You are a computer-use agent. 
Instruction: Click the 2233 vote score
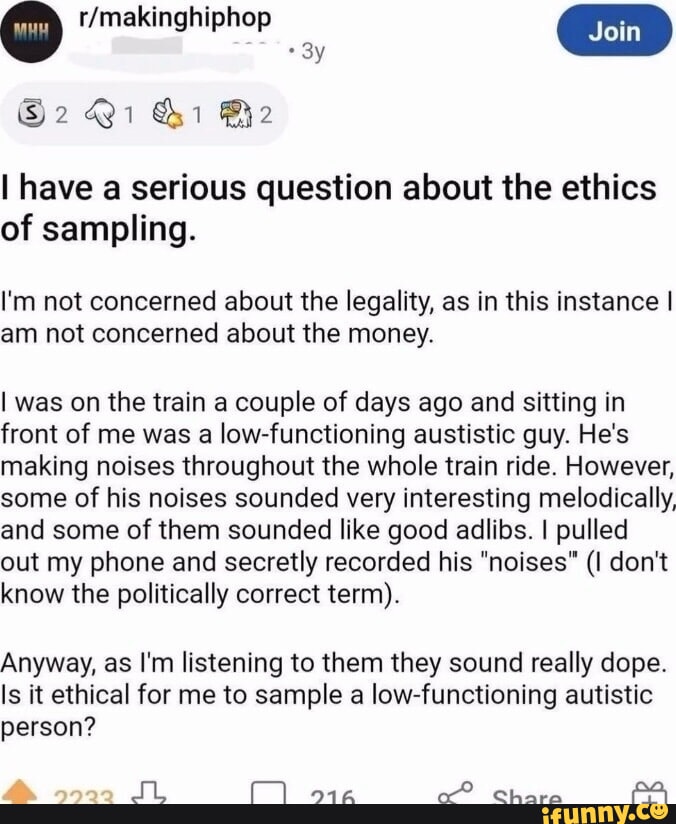tap(87, 796)
